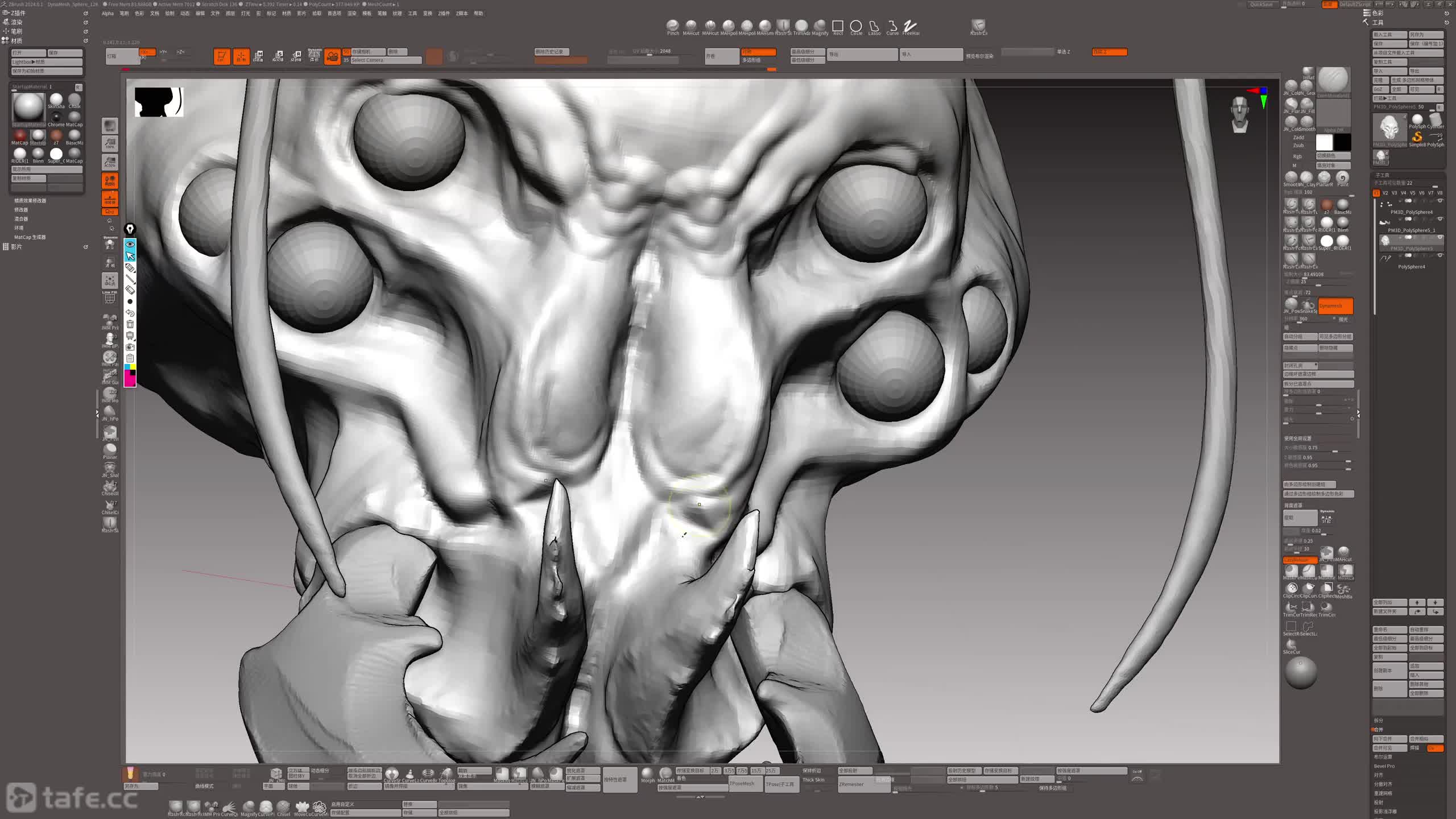1456x819 pixels.
Task: Toggle the orange Dynamesh button
Action: point(1335,306)
